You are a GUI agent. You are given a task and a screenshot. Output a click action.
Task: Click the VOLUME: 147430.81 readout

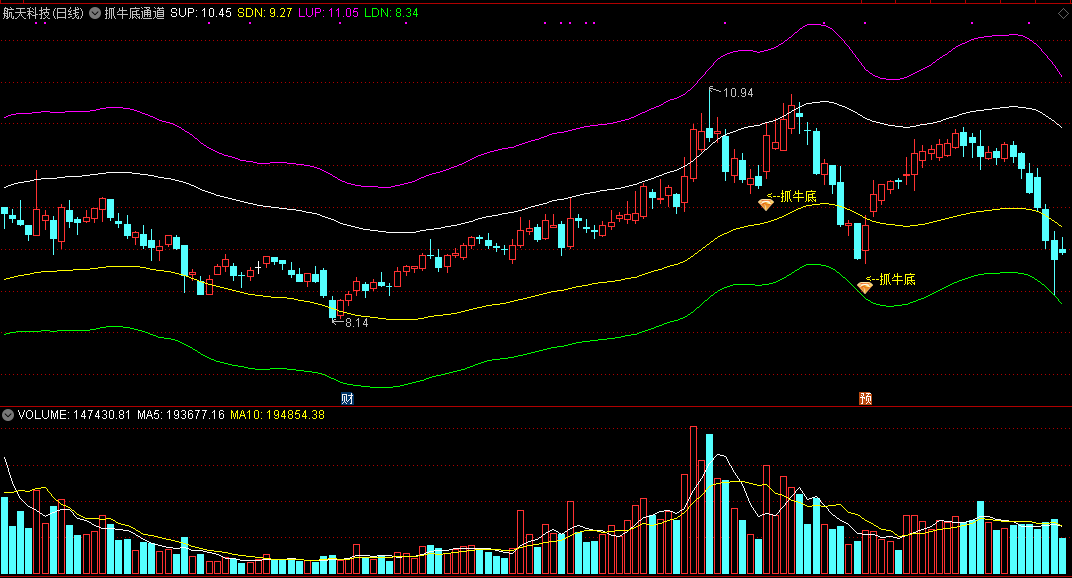tap(75, 415)
